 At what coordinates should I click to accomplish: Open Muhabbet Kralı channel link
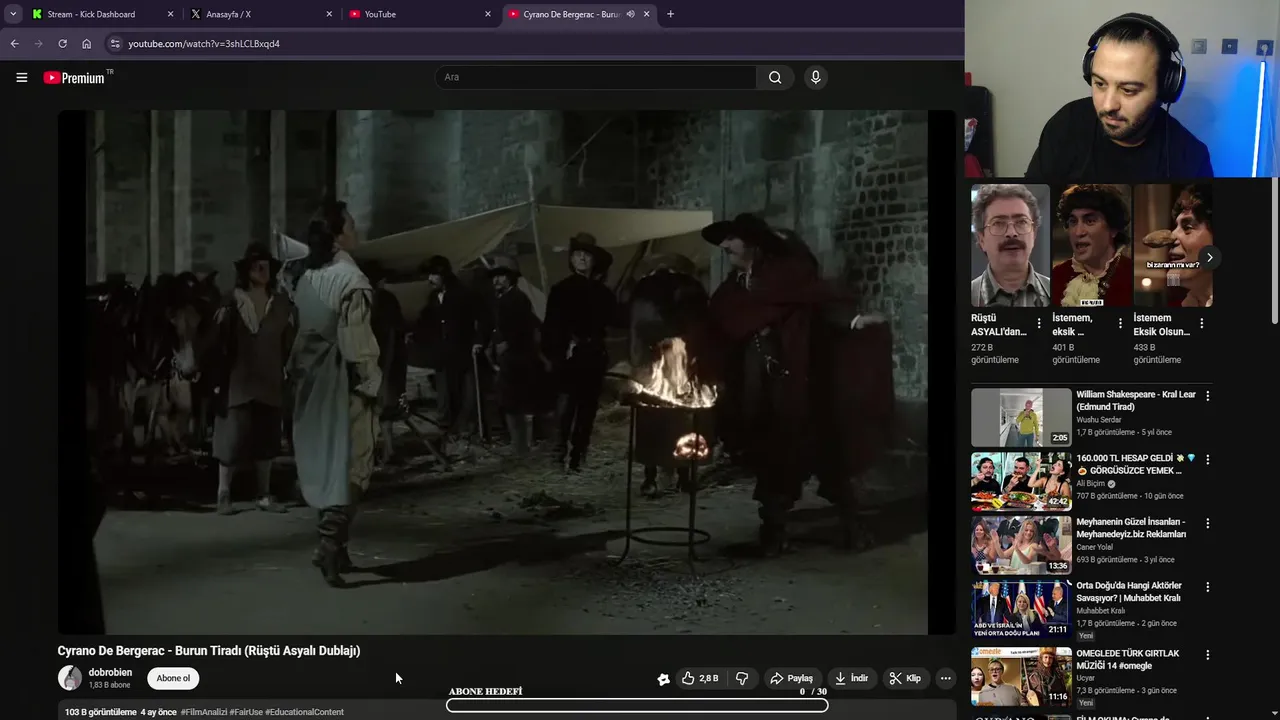1100,611
